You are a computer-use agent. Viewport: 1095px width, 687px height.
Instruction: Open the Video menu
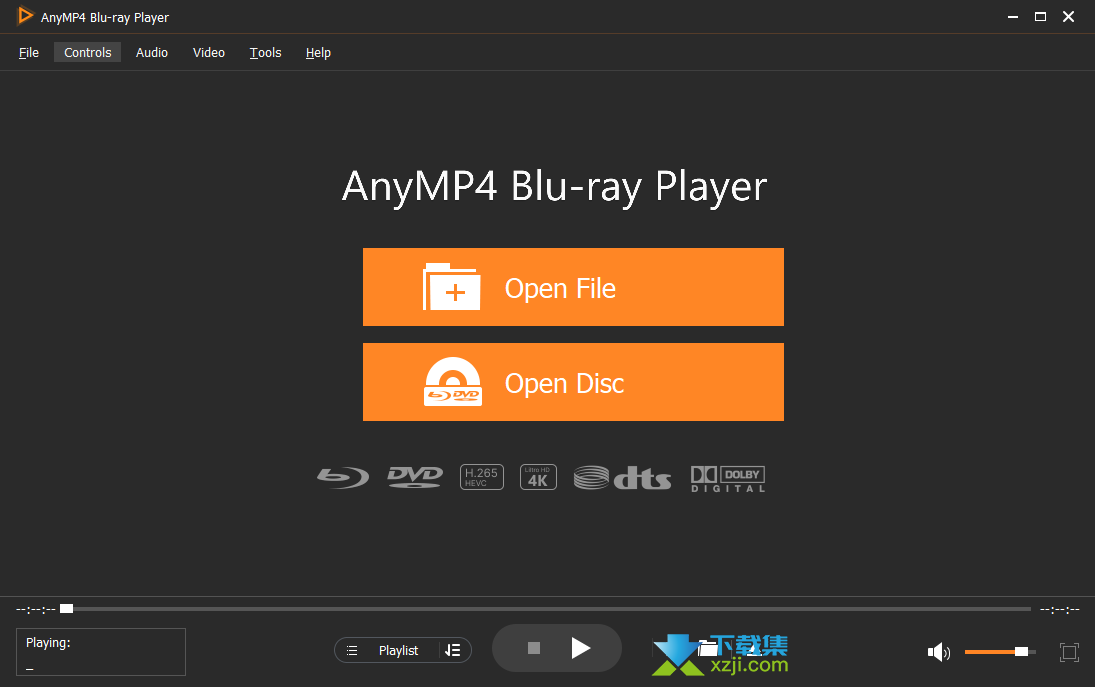click(209, 52)
